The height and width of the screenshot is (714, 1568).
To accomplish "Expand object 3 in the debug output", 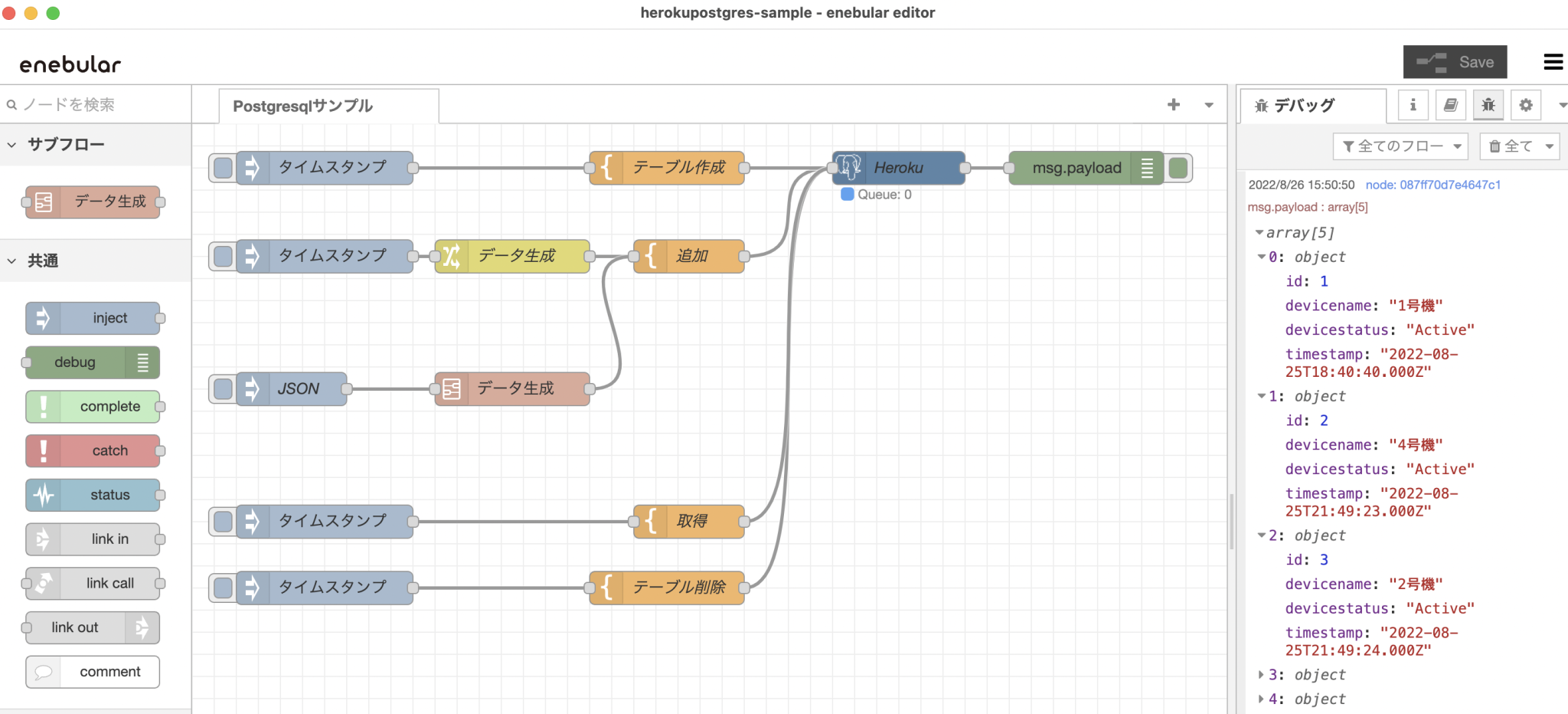I will click(x=1261, y=674).
